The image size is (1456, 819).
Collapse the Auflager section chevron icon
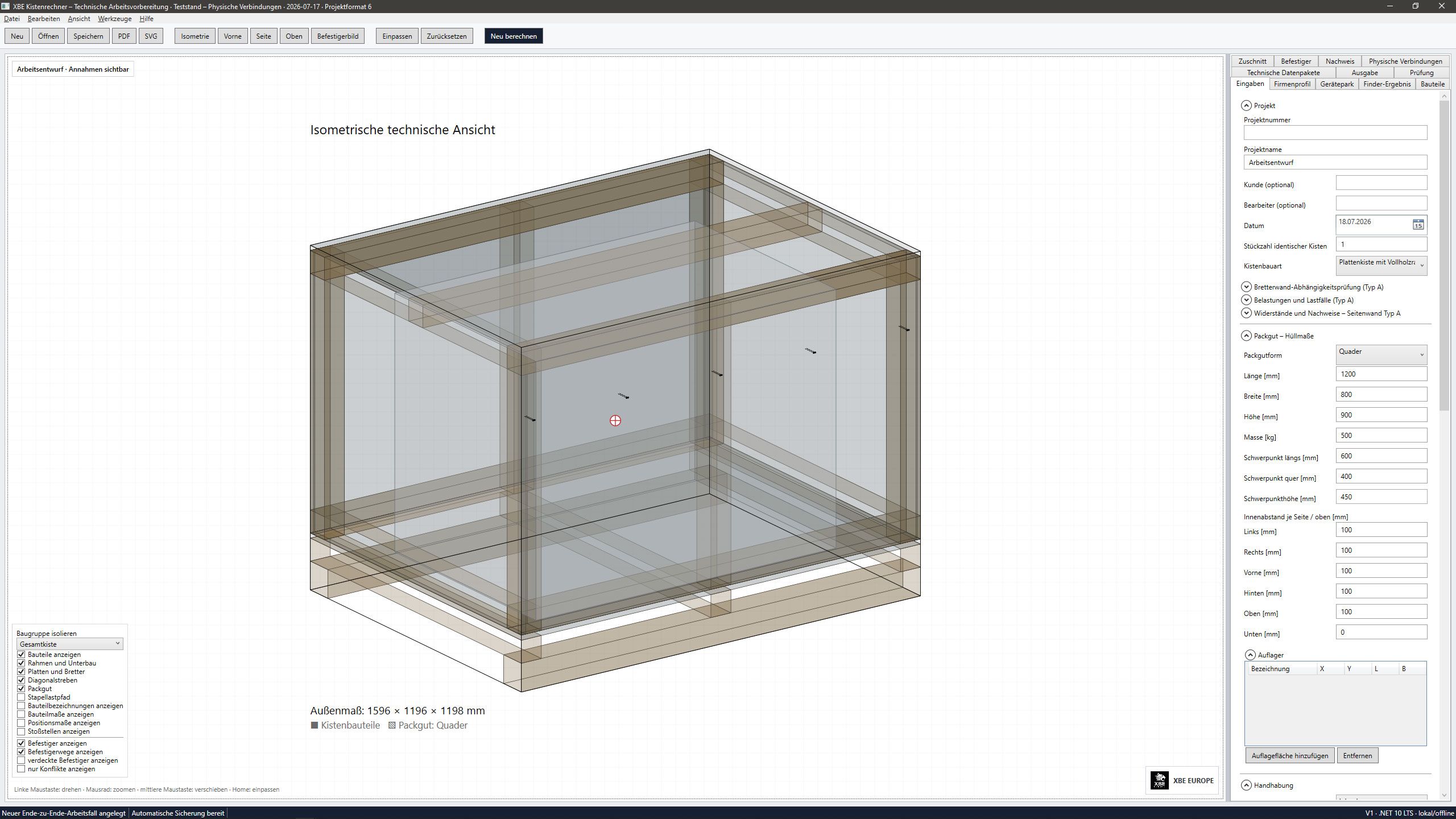point(1250,655)
